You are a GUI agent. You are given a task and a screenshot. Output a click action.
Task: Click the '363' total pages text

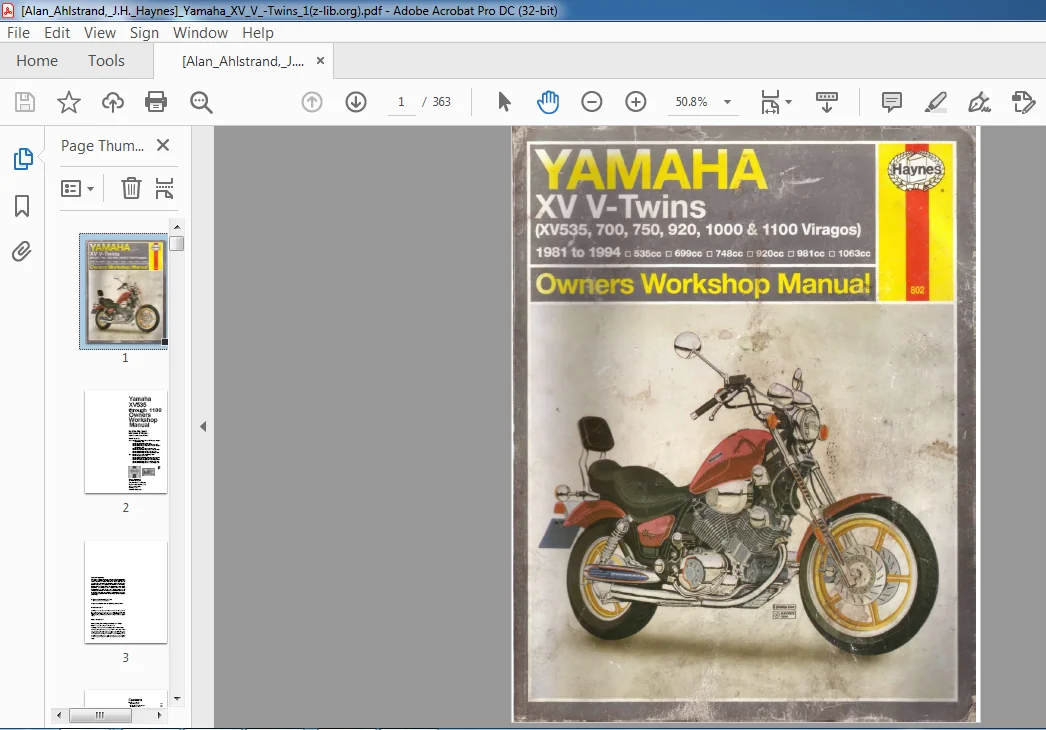coord(442,102)
